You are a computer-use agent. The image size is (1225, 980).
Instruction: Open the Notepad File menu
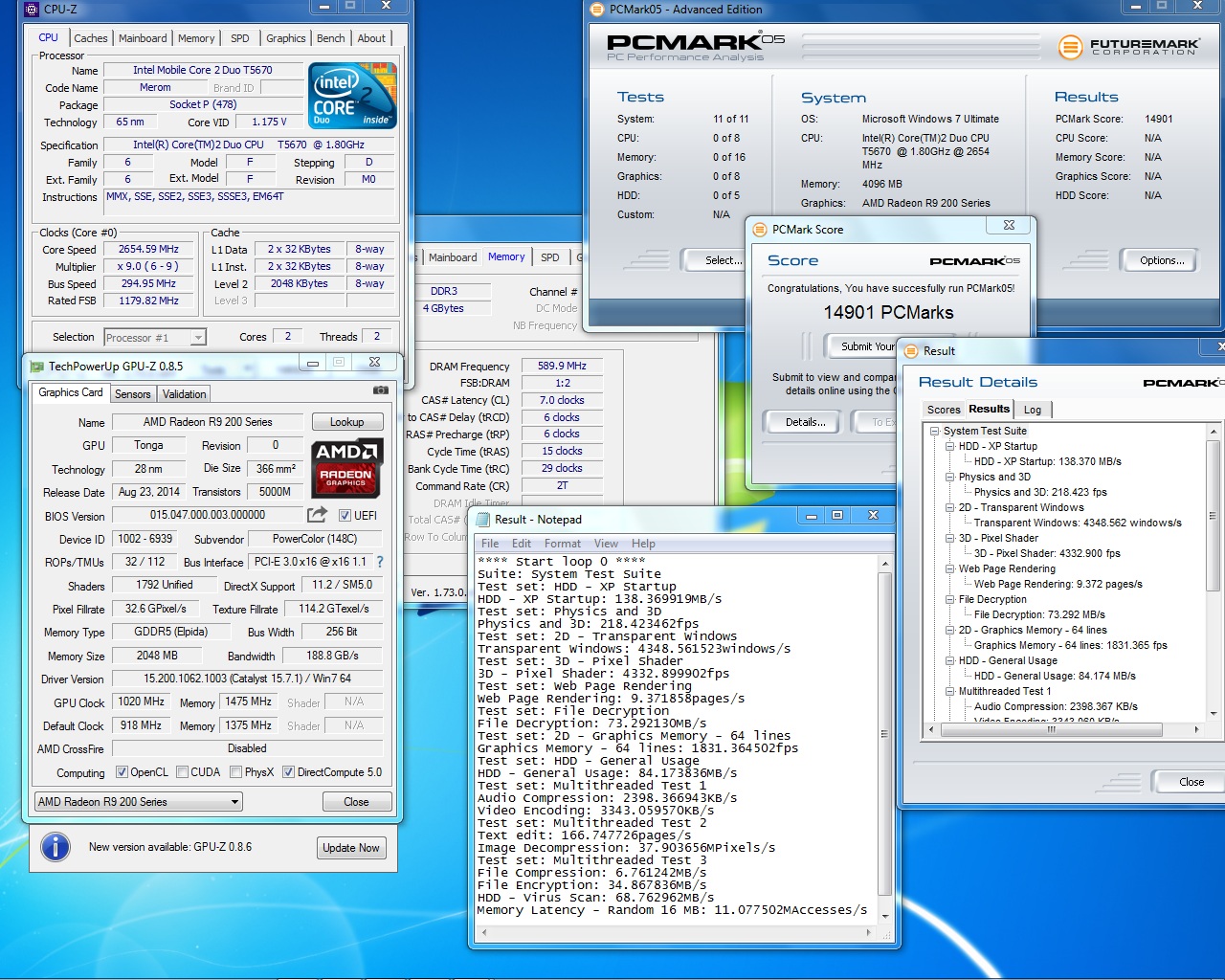[x=490, y=543]
